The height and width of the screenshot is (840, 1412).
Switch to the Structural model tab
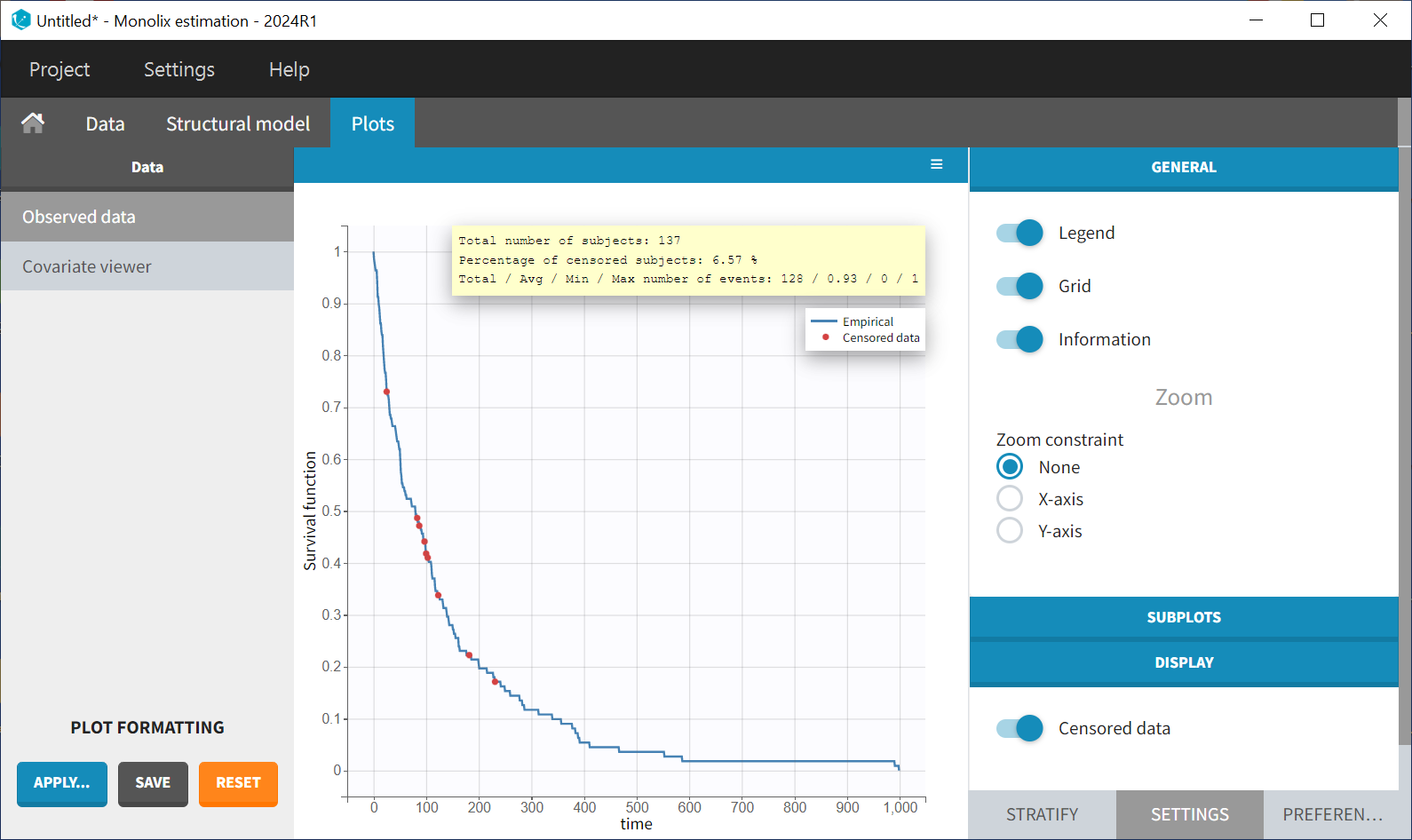238,123
